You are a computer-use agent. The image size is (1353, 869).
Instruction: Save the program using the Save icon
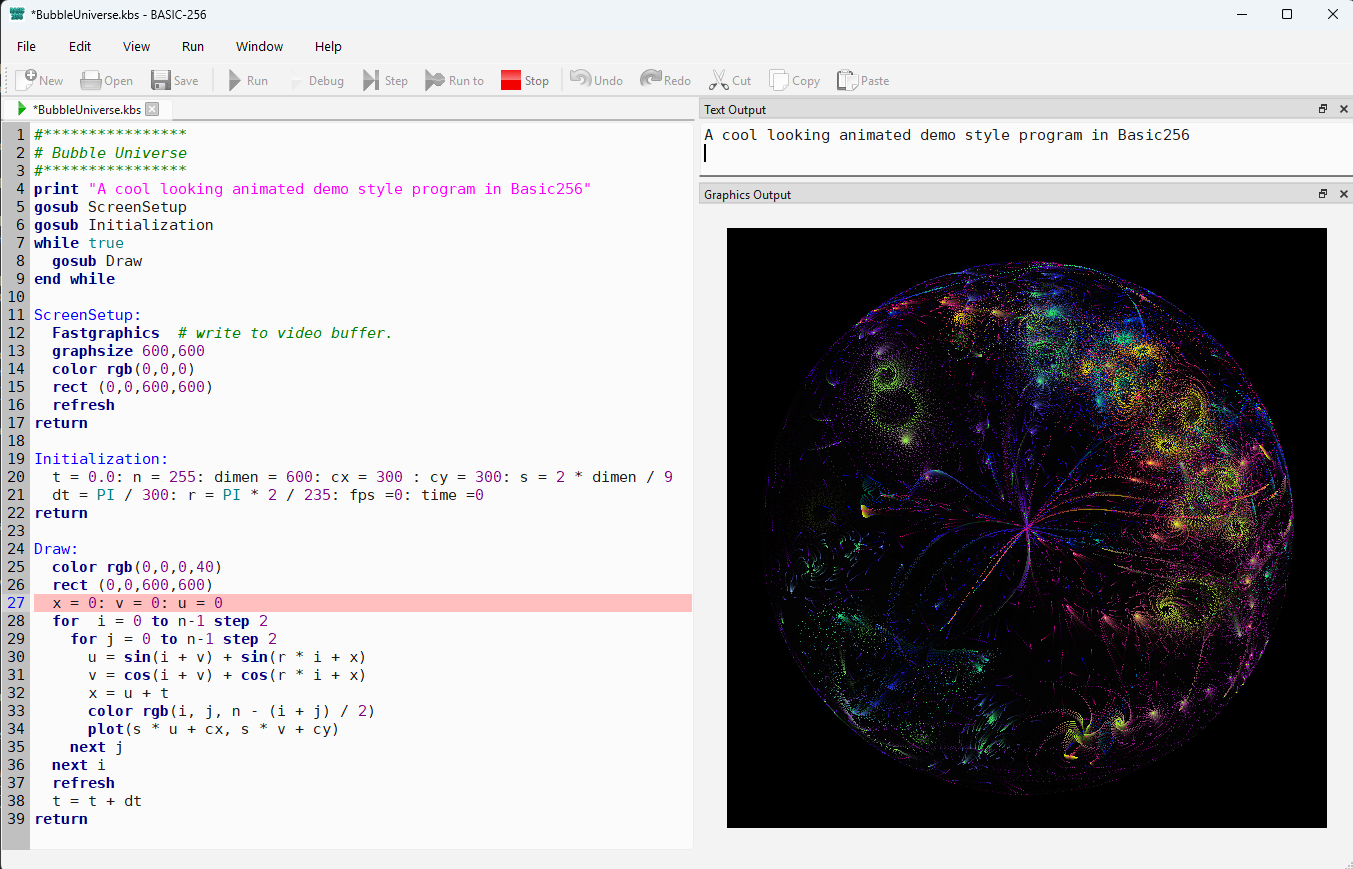174,80
